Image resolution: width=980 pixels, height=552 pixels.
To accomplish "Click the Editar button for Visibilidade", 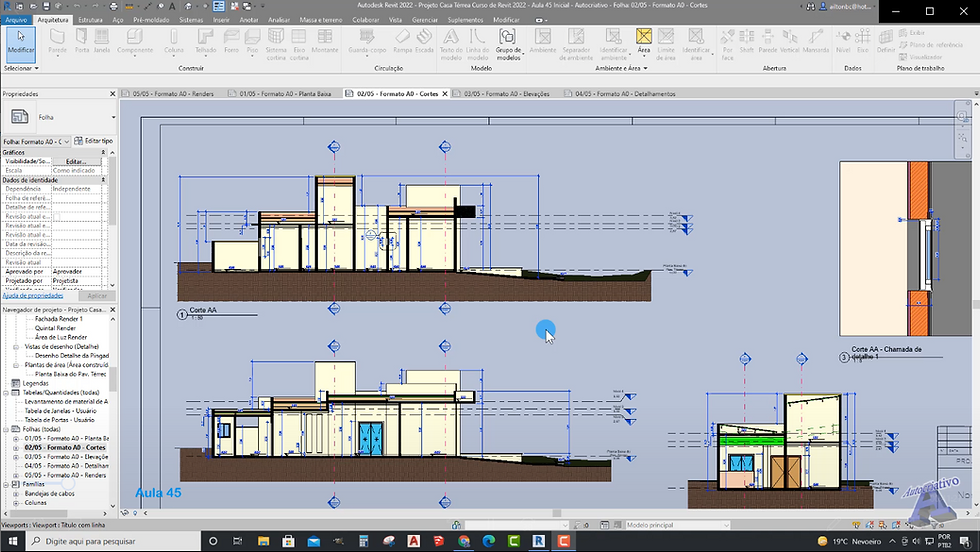I will [x=77, y=161].
